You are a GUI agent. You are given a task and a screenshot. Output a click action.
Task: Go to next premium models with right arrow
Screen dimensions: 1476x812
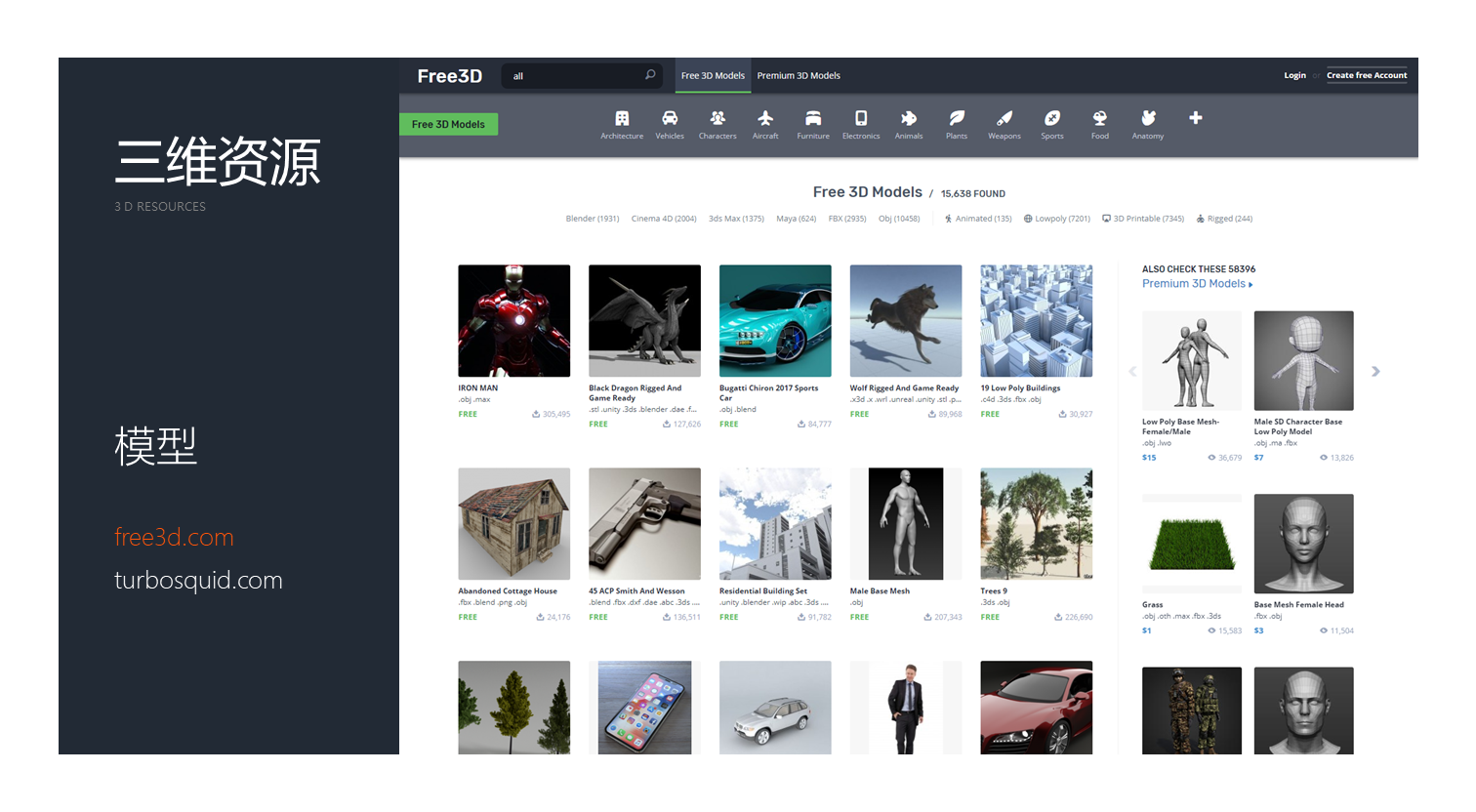(x=1375, y=371)
